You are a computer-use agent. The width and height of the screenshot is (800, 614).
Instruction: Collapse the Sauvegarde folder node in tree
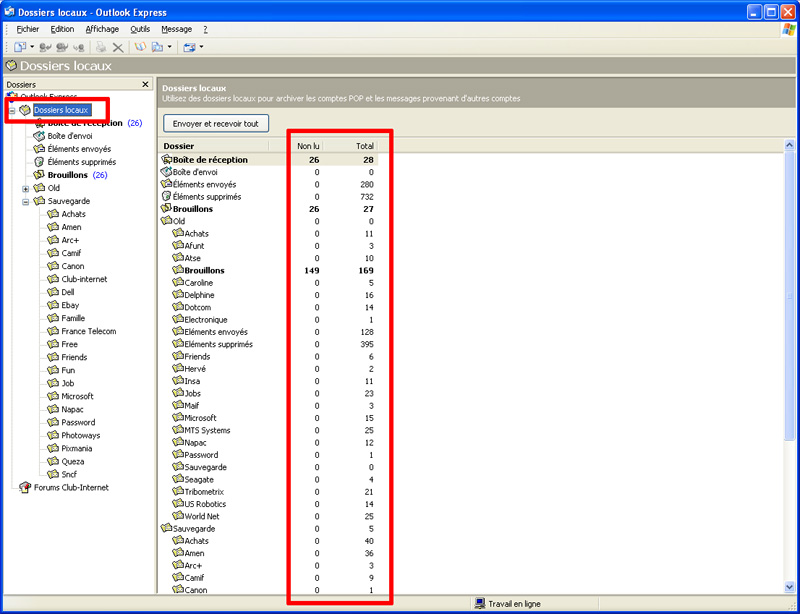click(x=26, y=202)
